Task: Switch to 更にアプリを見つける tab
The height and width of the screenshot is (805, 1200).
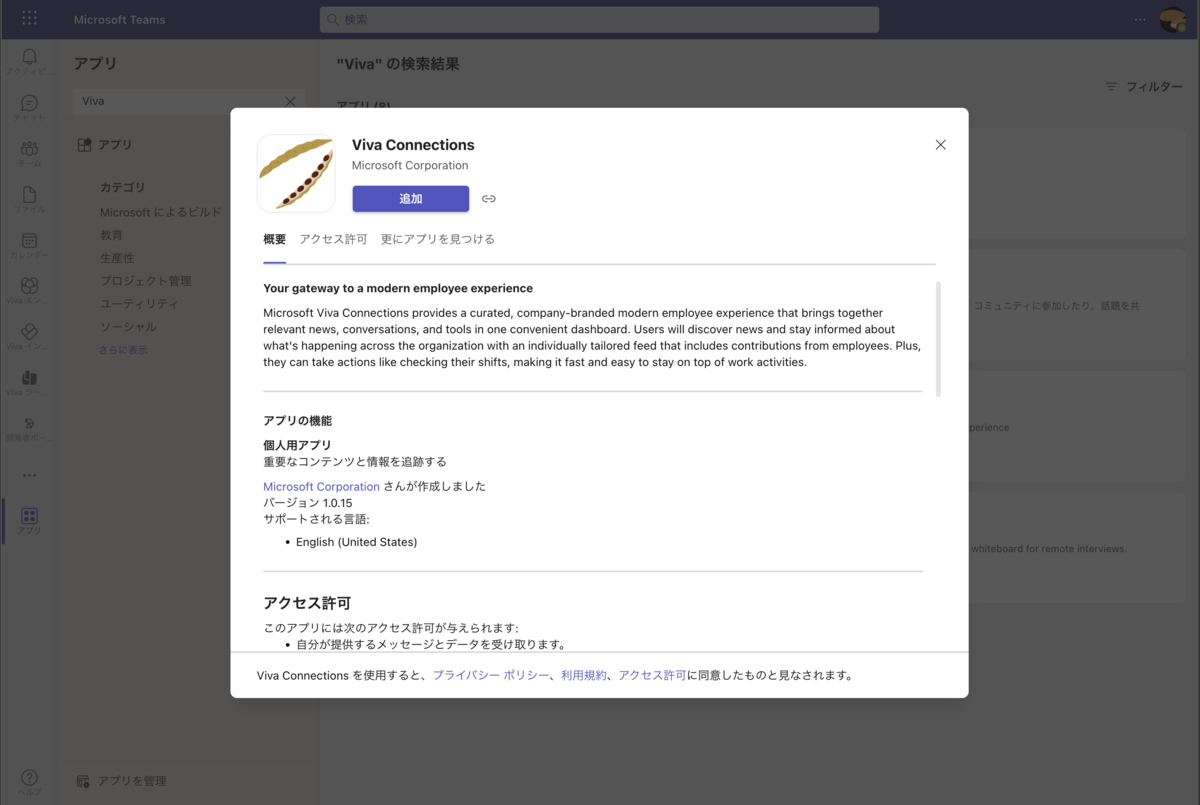Action: (438, 240)
